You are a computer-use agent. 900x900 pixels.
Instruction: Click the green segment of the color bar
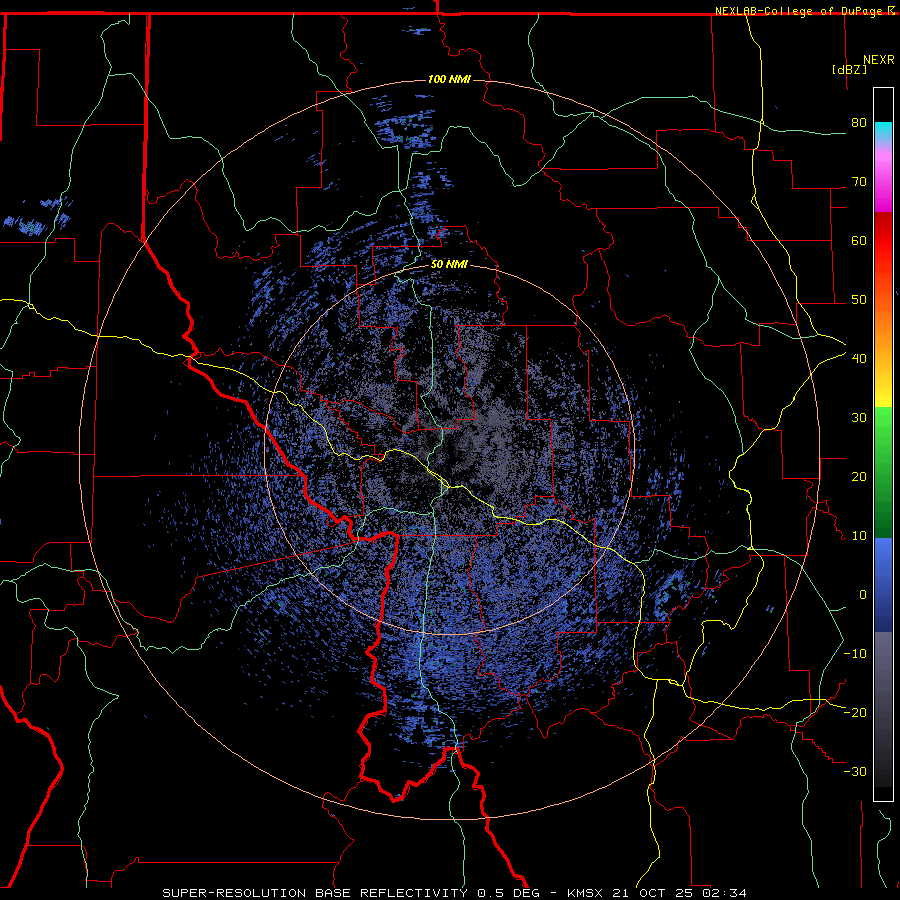883,471
